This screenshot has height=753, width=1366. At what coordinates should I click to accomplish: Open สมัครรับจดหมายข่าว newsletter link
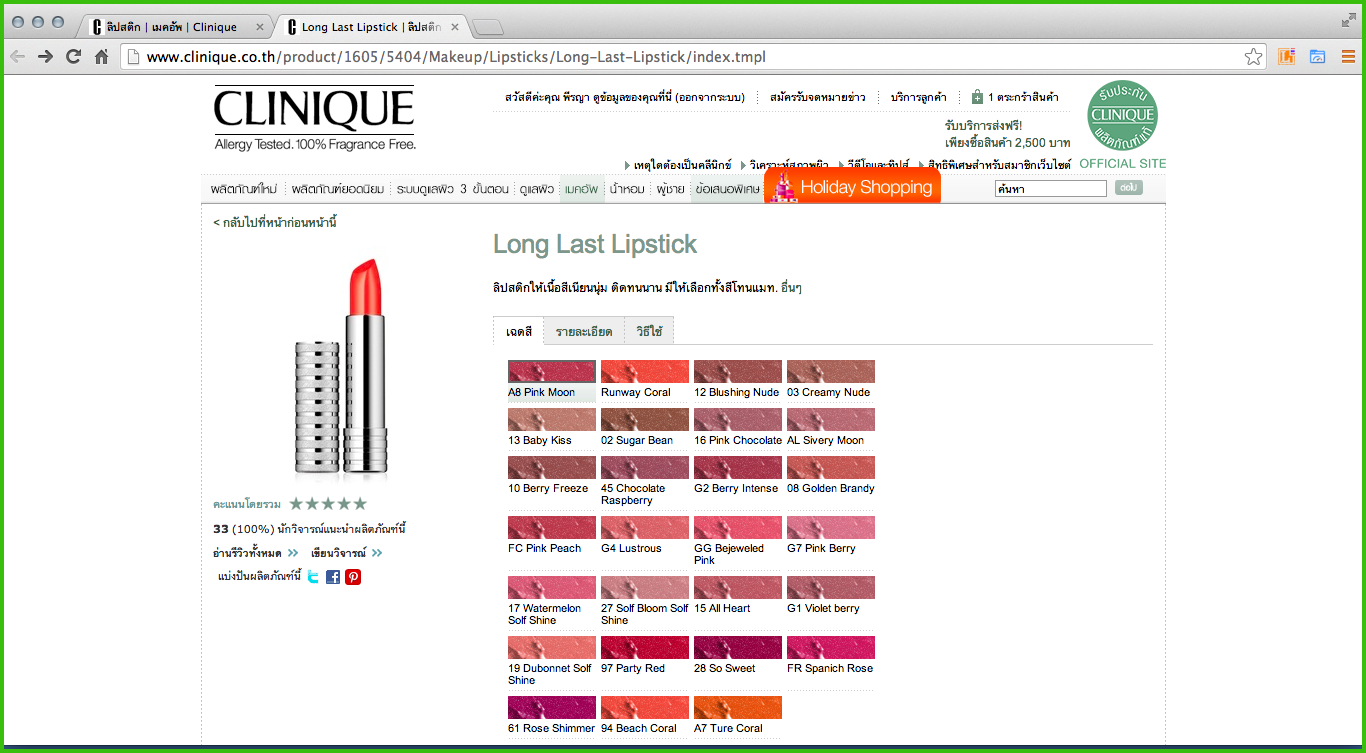click(x=818, y=97)
